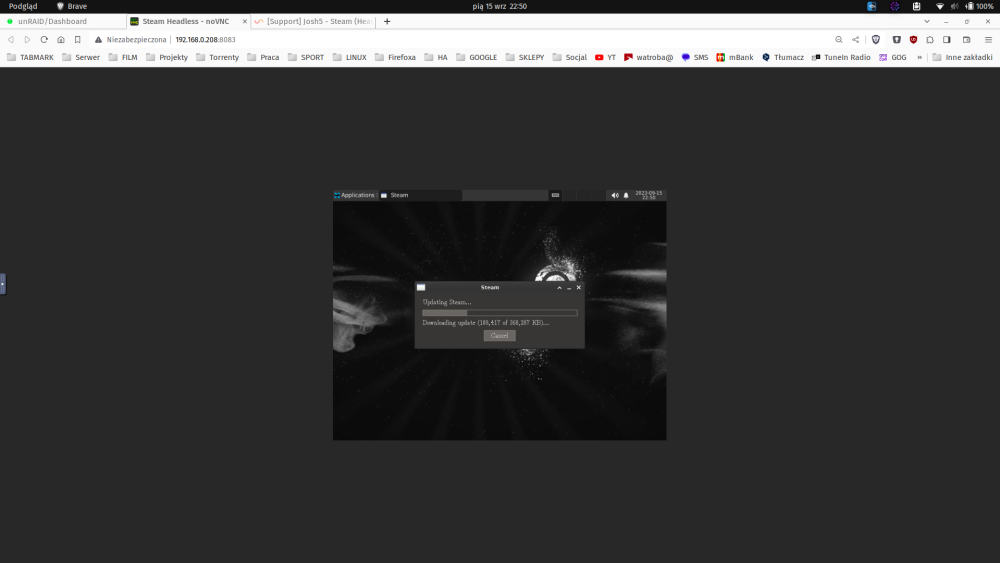Click the Steam update progress bar

point(499,312)
